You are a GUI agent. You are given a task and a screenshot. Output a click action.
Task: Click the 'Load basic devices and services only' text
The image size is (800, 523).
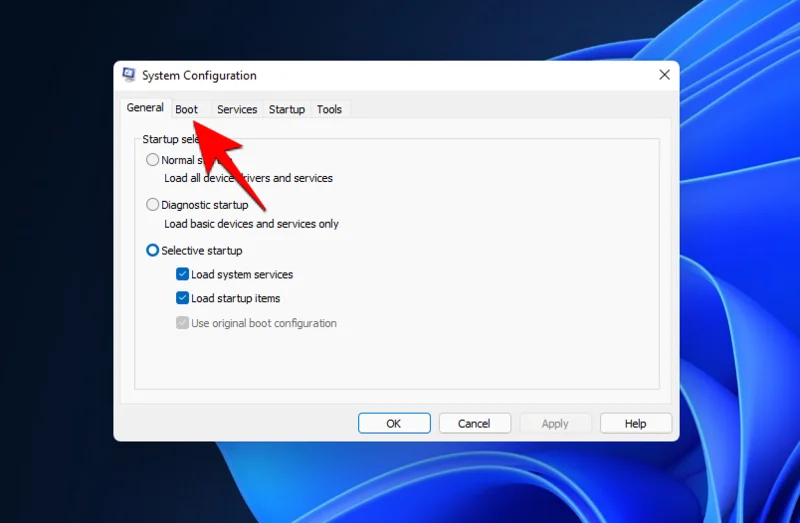(x=252, y=224)
